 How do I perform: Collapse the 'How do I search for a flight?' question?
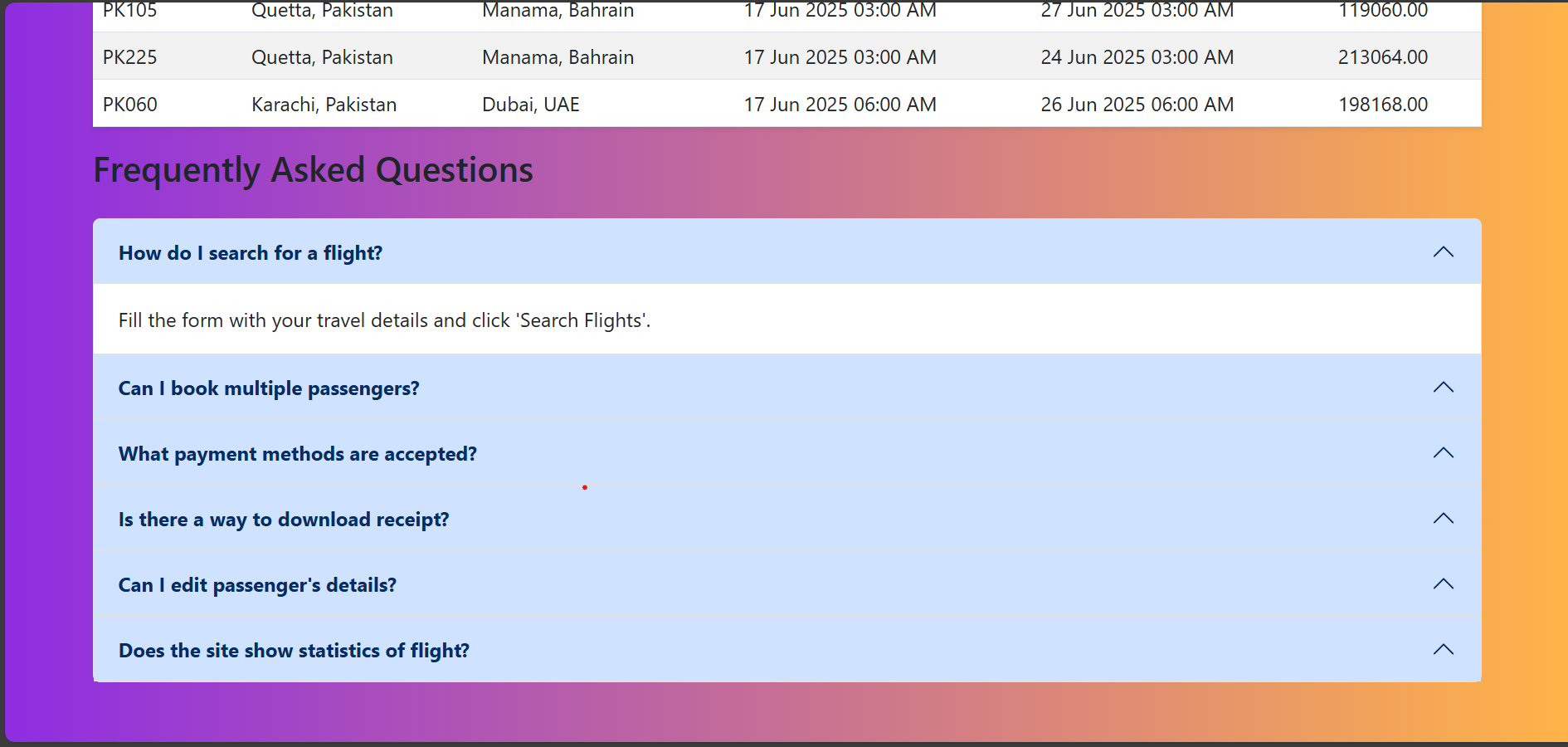[786, 252]
